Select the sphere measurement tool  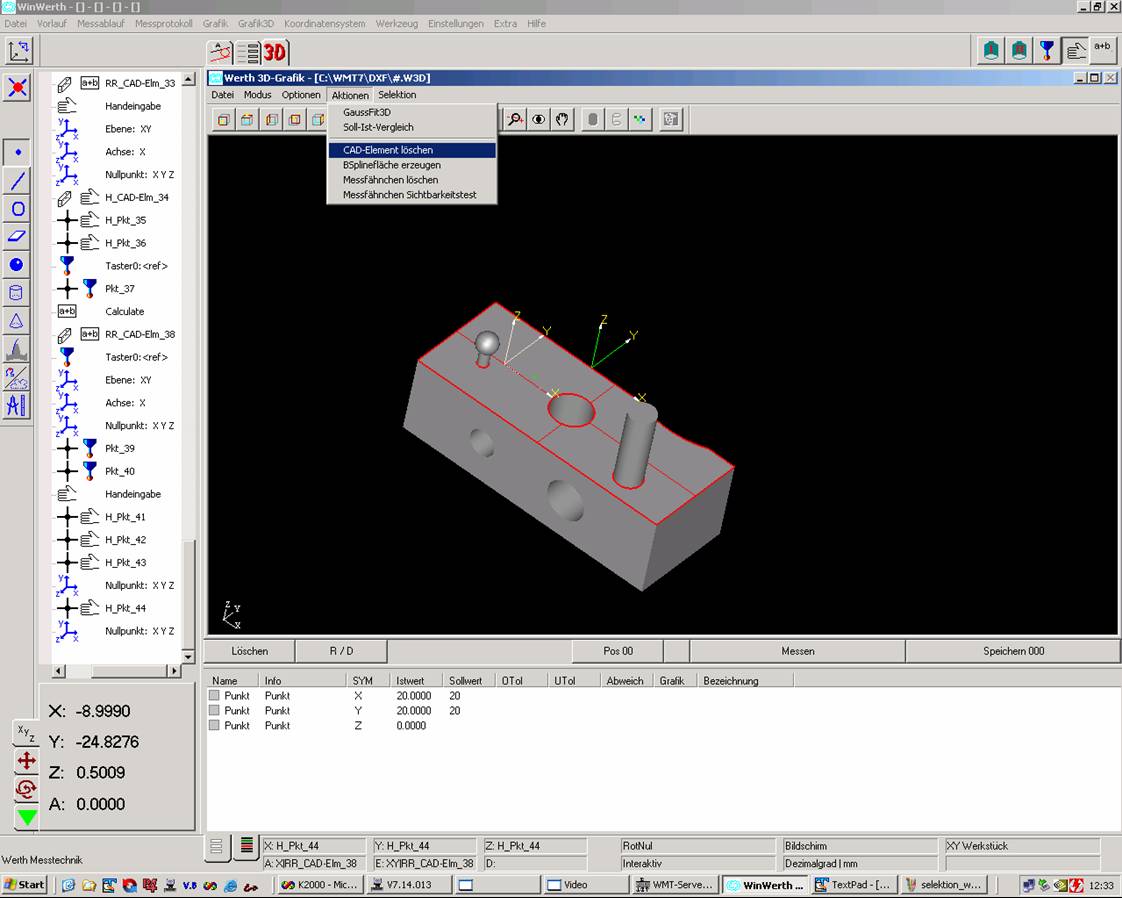click(16, 264)
